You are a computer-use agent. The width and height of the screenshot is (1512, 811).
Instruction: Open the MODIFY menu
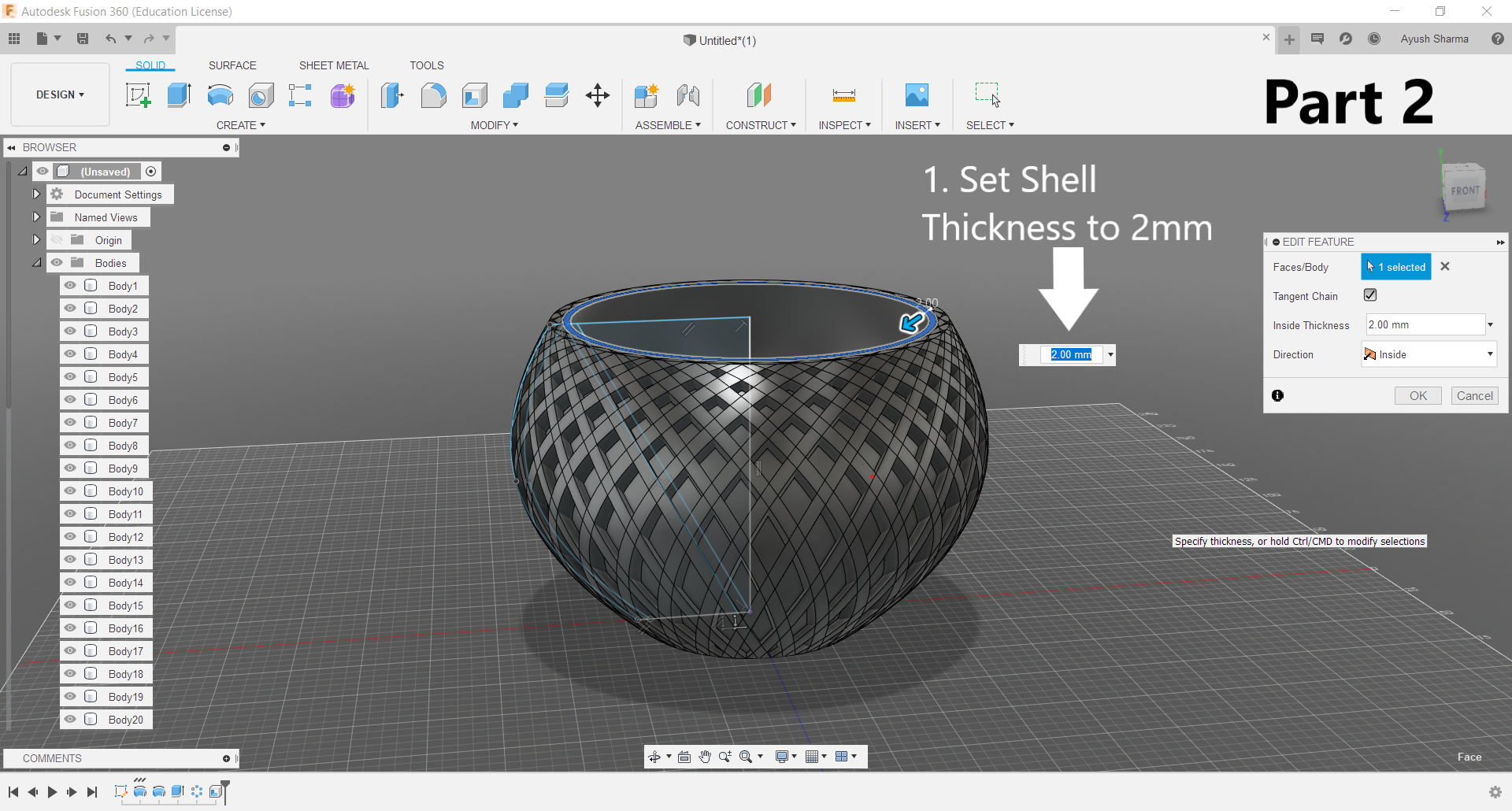click(495, 125)
